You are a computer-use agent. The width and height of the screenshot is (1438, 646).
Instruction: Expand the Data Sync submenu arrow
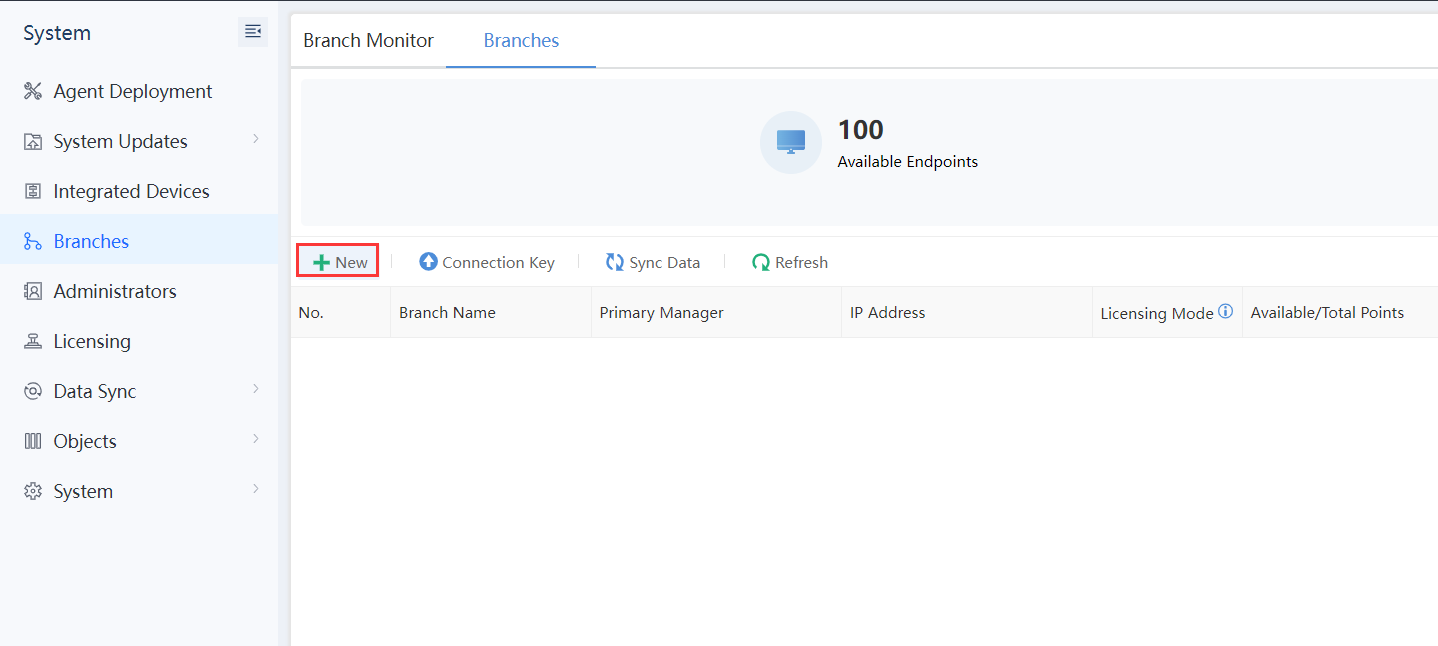(256, 389)
